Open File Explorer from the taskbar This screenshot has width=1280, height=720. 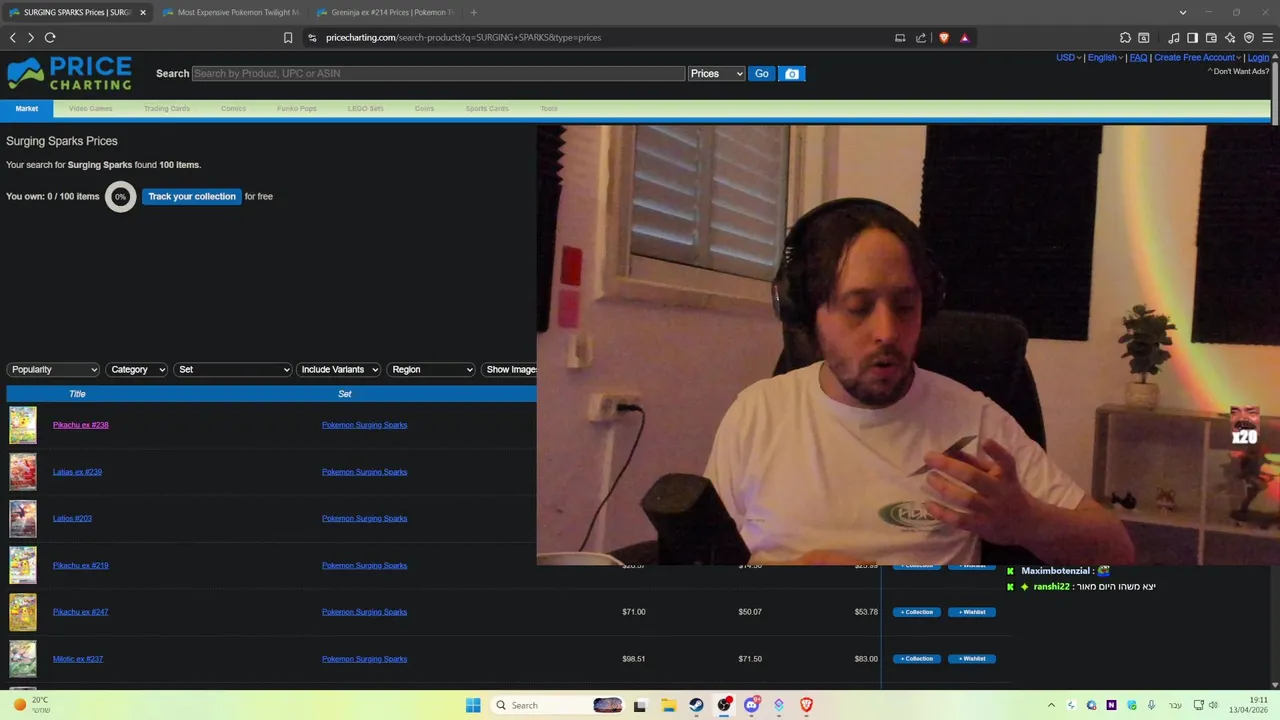coord(668,705)
